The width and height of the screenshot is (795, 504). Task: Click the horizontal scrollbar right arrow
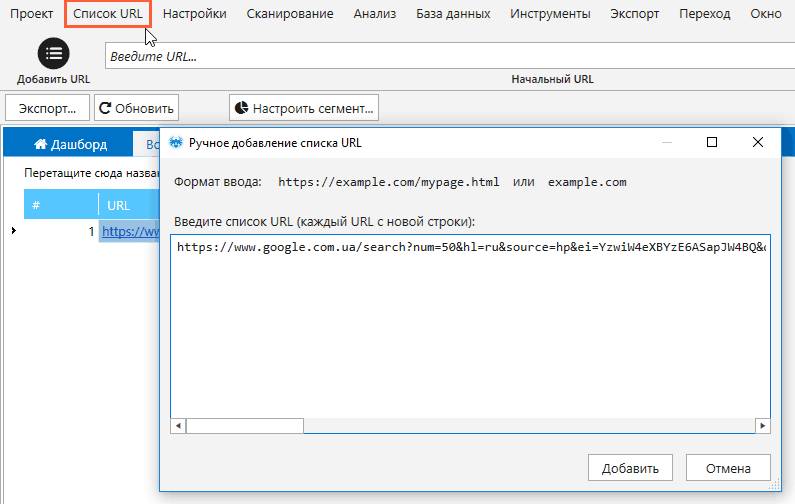[762, 425]
